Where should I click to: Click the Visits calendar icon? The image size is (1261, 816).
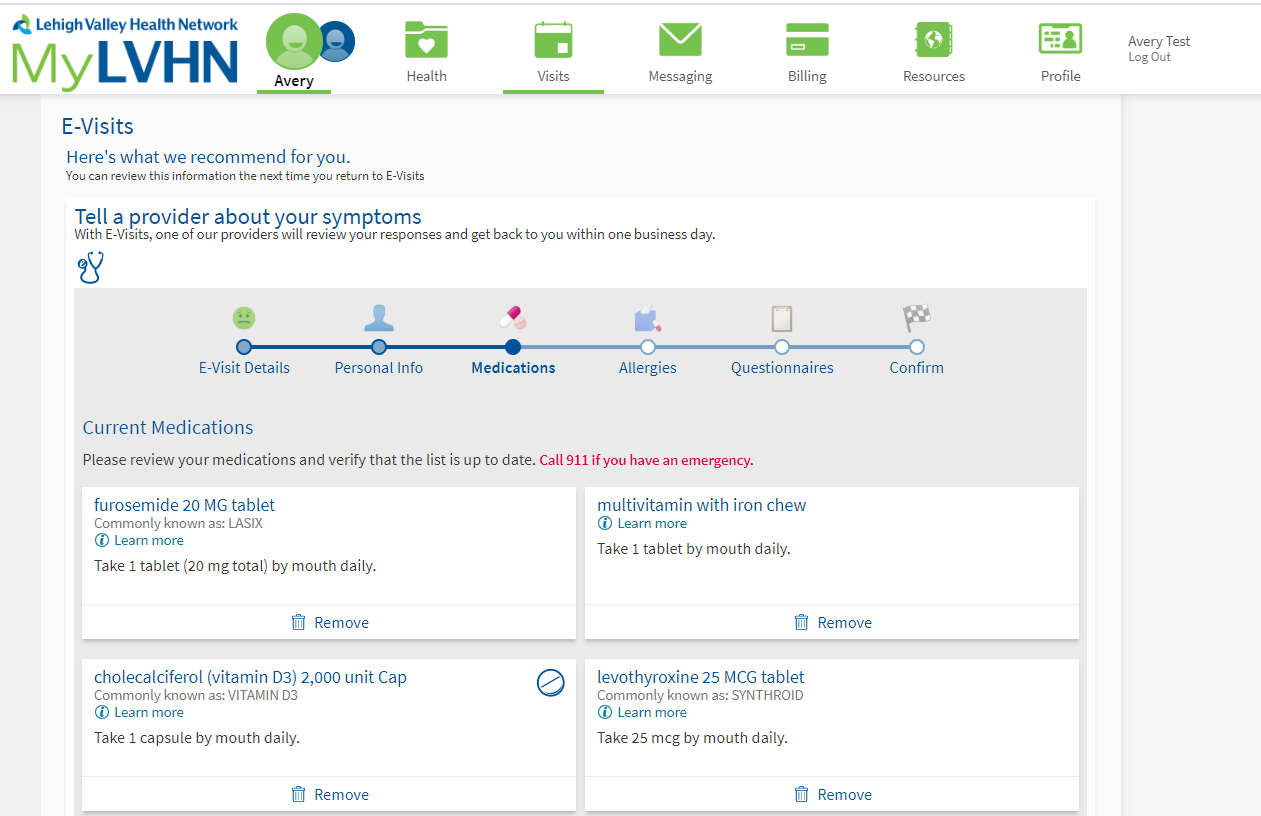pyautogui.click(x=553, y=41)
